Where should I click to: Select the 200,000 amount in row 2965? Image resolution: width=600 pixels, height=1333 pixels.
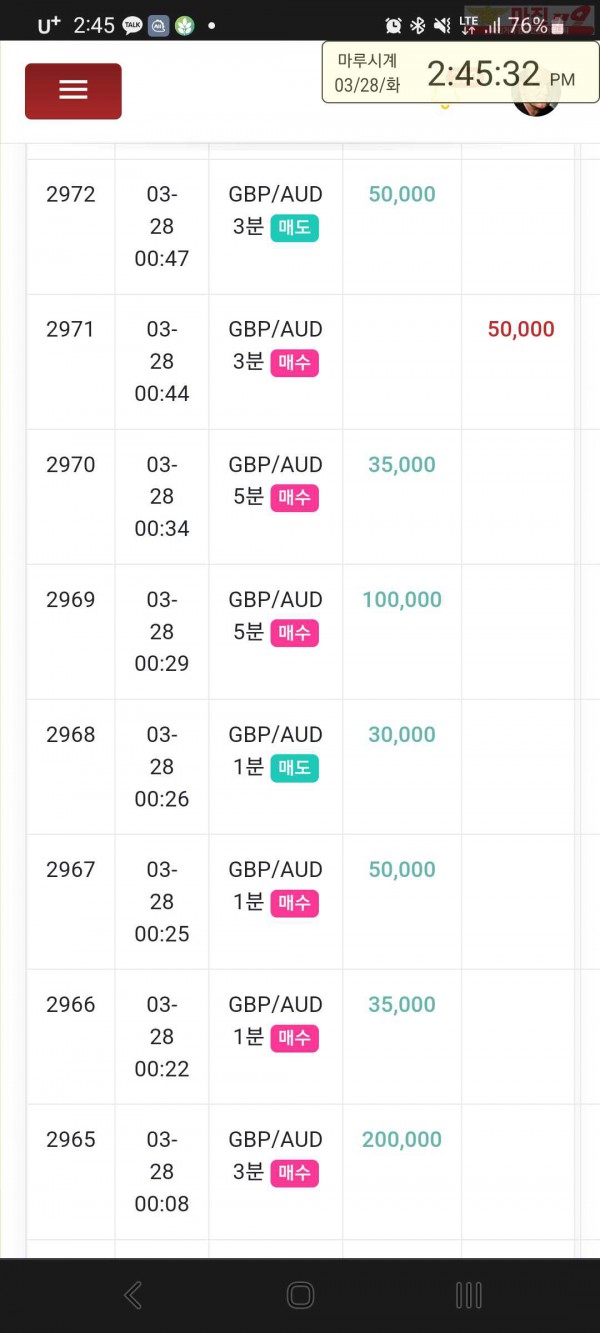[402, 1139]
